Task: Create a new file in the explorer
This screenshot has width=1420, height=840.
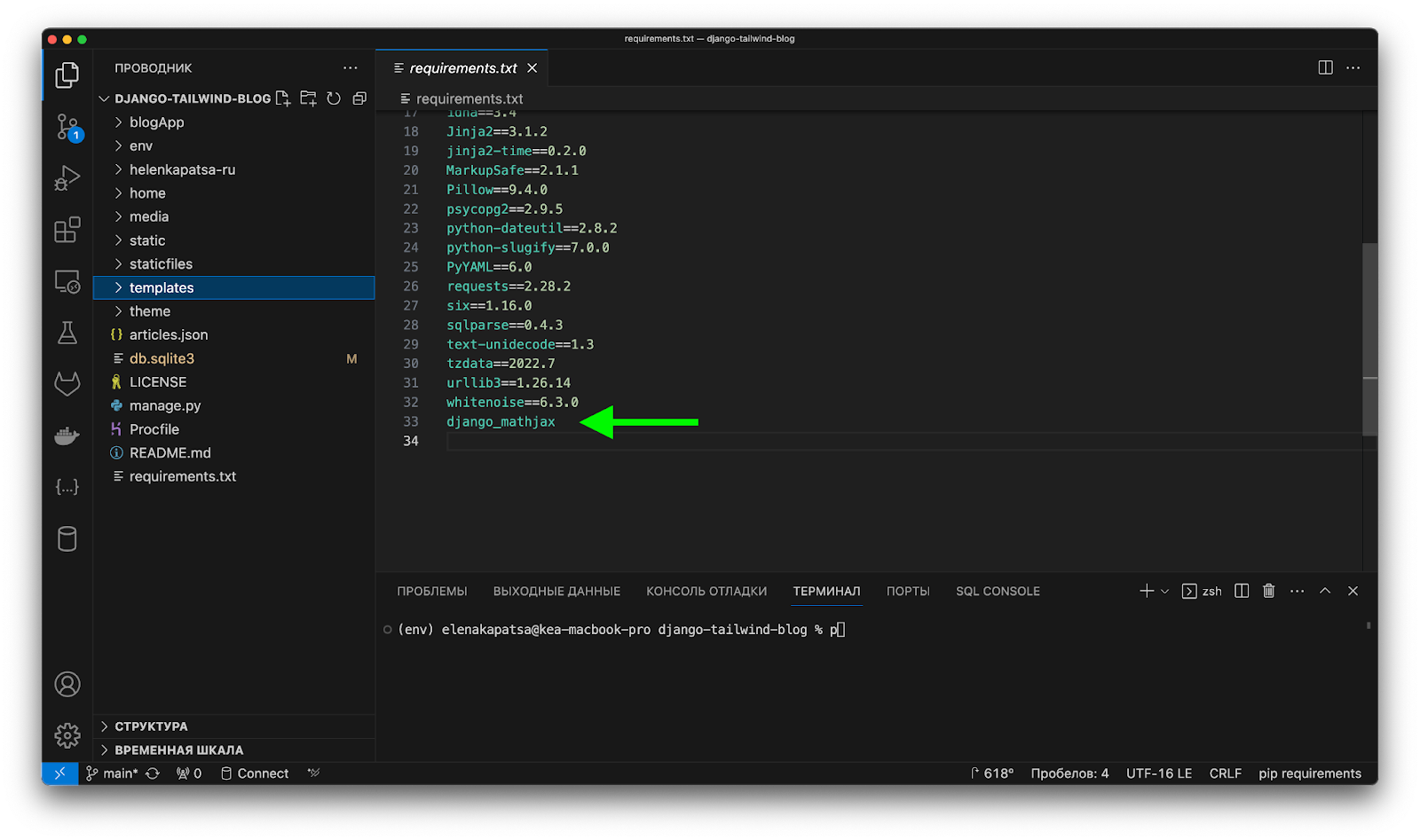Action: point(283,98)
